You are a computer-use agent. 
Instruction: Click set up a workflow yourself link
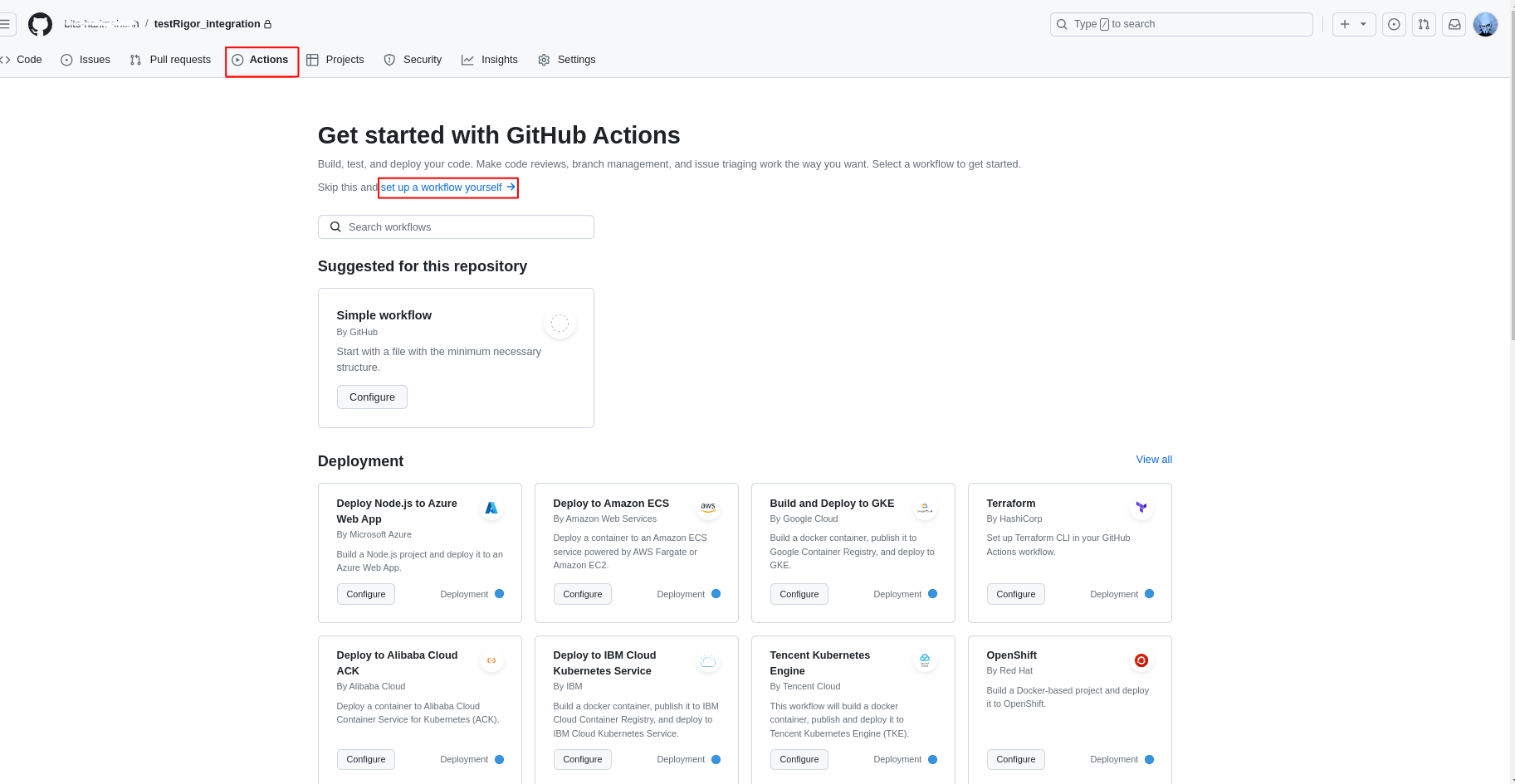pyautogui.click(x=447, y=187)
